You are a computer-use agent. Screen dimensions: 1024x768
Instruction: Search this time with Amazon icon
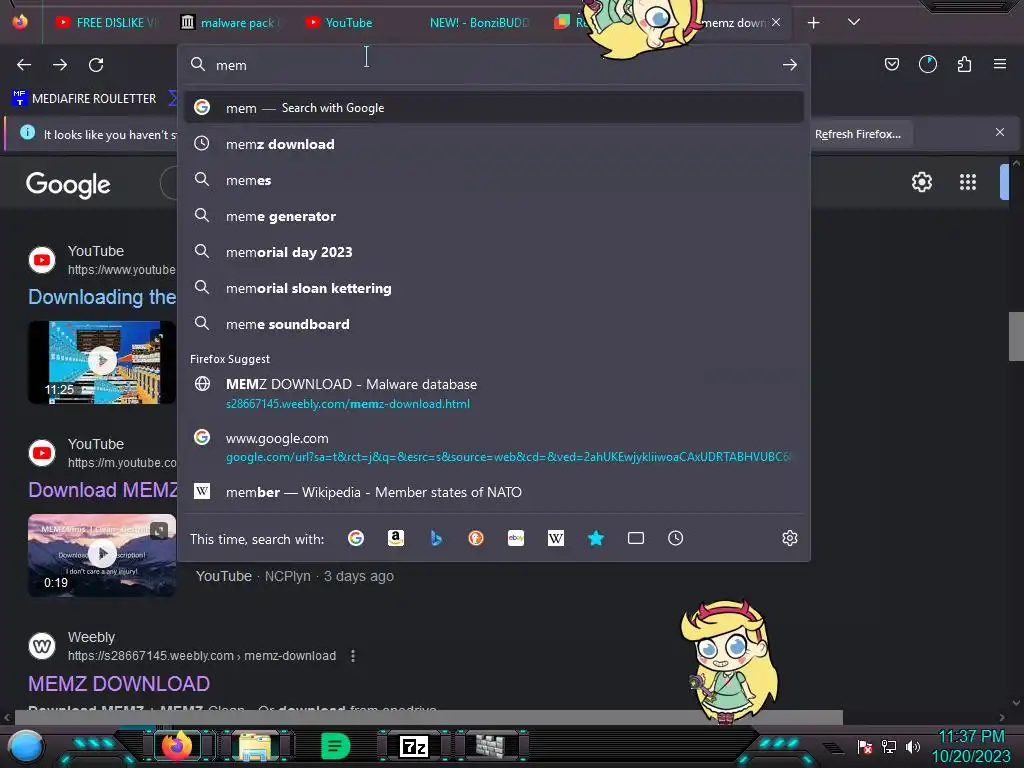[396, 538]
